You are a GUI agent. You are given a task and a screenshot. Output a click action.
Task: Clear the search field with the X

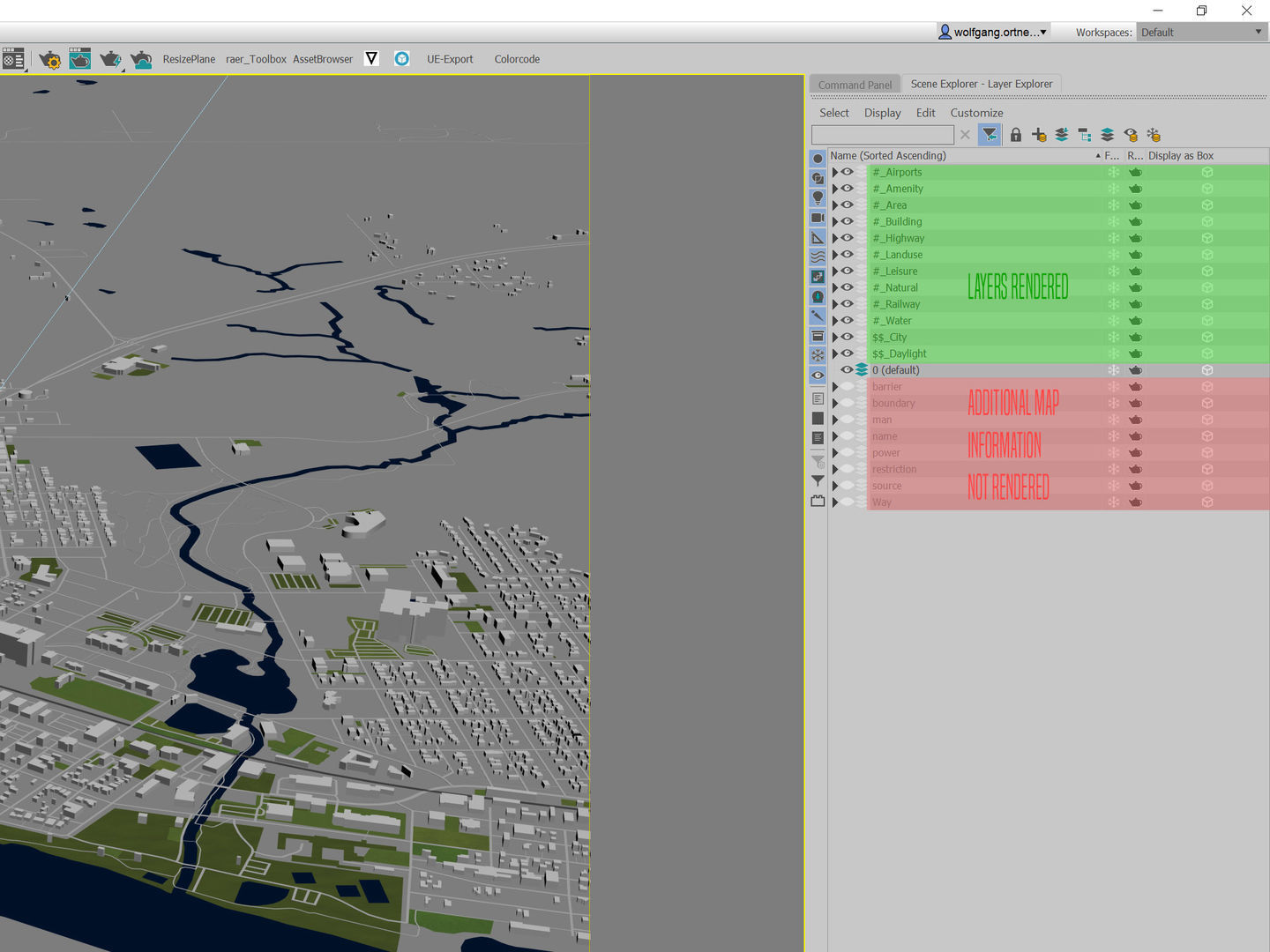[965, 135]
